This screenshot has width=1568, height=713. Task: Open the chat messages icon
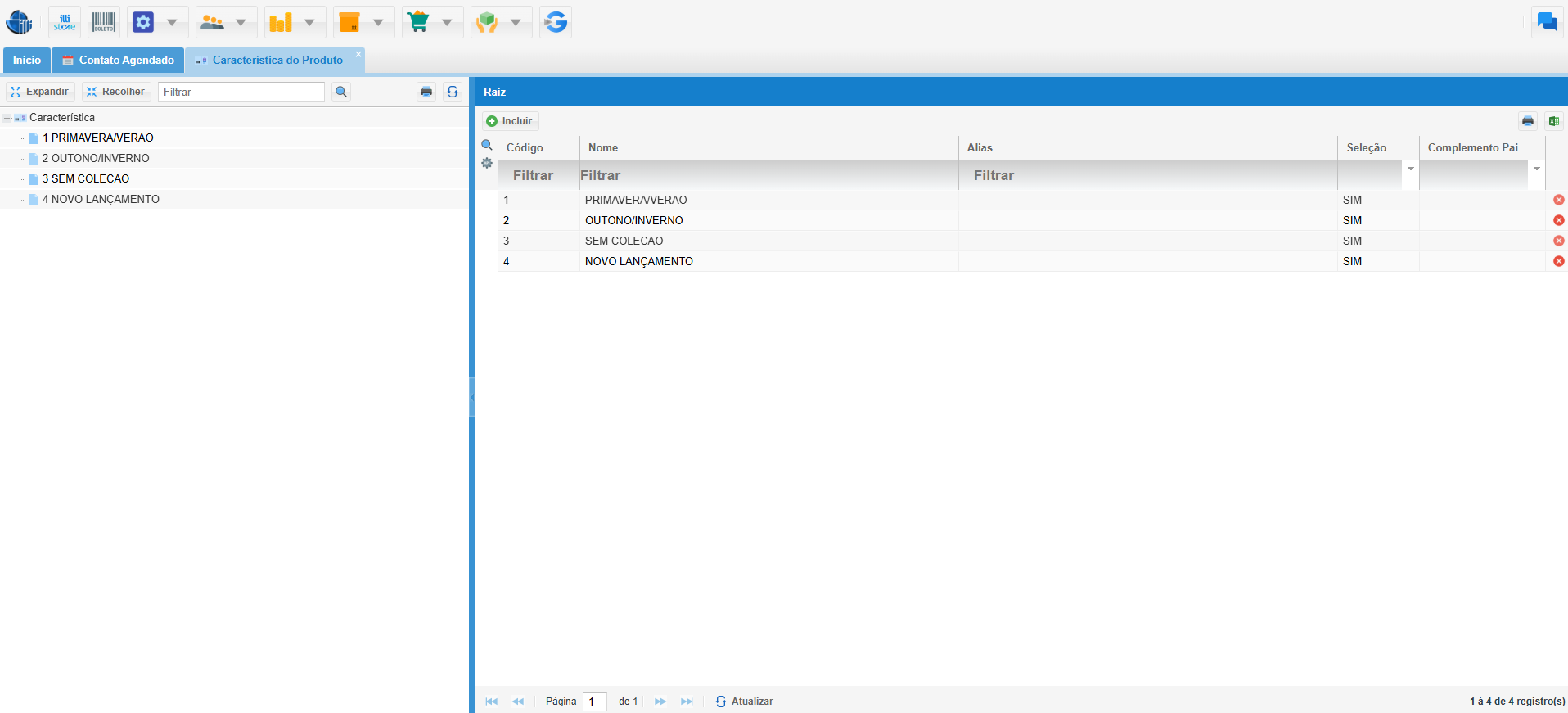[x=1547, y=22]
